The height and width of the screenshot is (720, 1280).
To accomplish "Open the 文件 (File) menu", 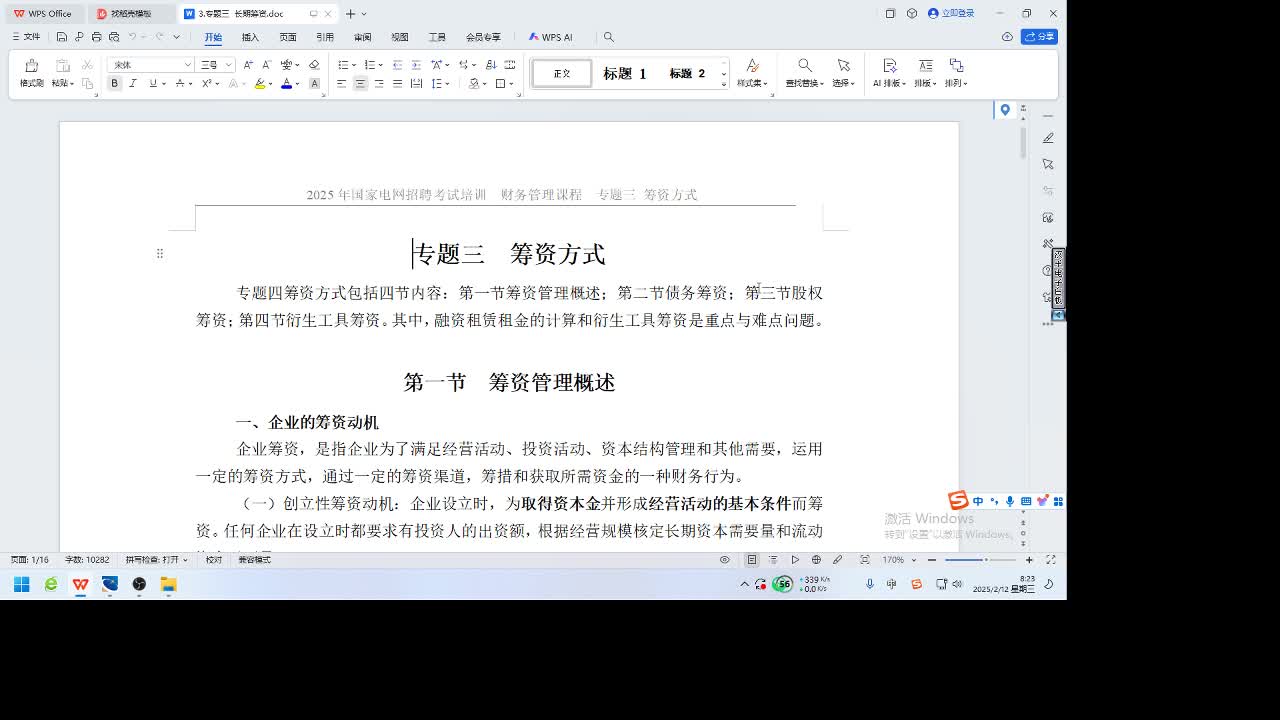I will pyautogui.click(x=27, y=37).
